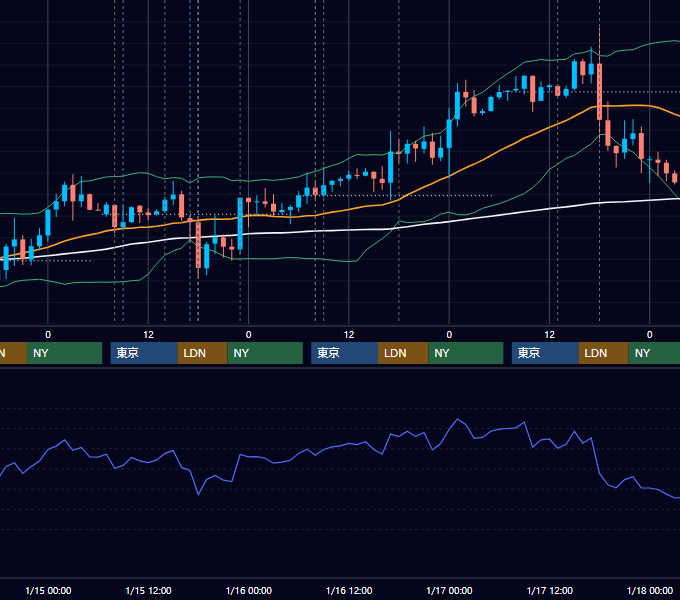
Task: Select the large blue candle just before 1/16 00:00
Action: (240, 224)
